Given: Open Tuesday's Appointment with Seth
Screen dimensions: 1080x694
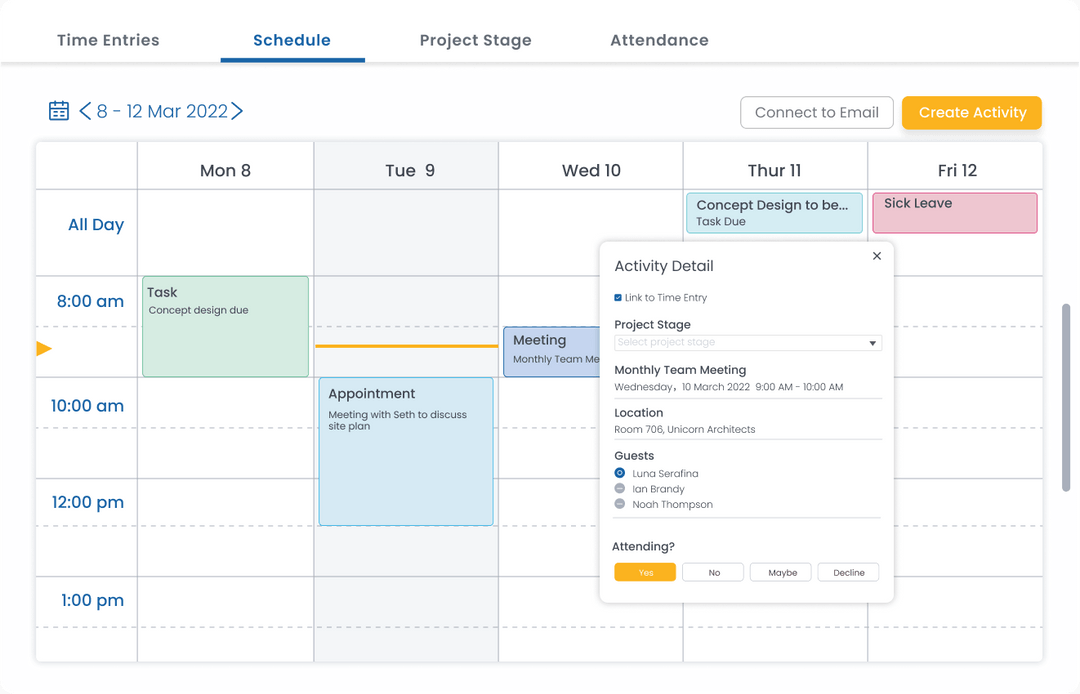Looking at the screenshot, I should coord(405,450).
